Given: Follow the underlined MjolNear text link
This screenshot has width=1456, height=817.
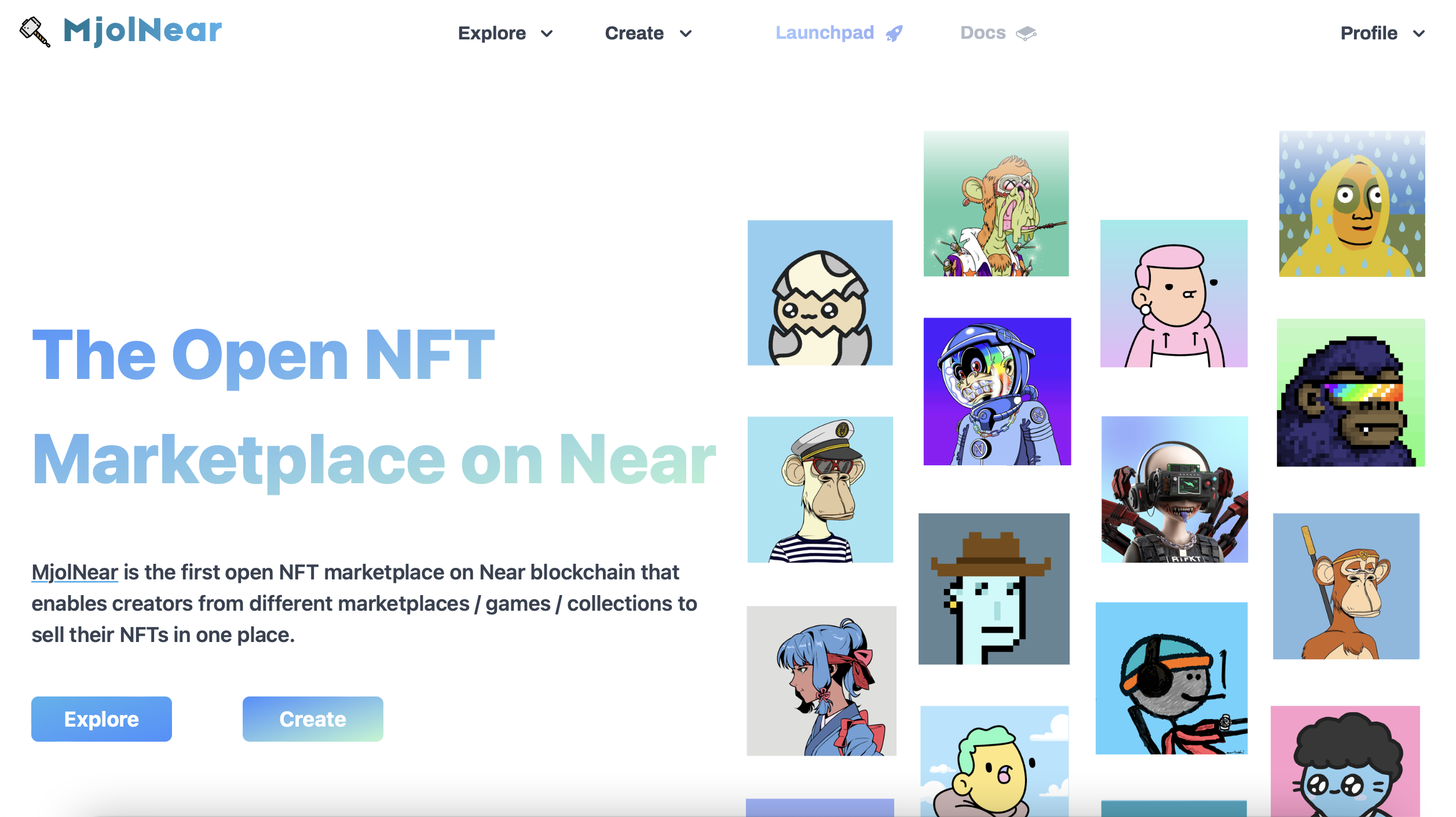Looking at the screenshot, I should (x=75, y=572).
